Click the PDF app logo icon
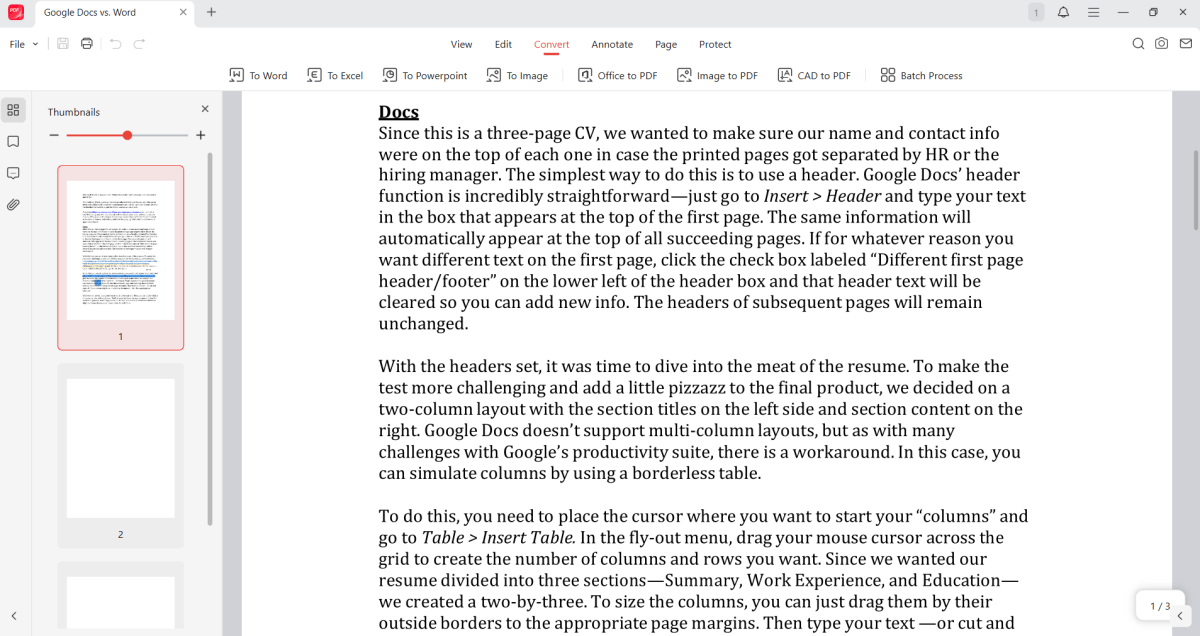The height and width of the screenshot is (636, 1200). point(15,12)
